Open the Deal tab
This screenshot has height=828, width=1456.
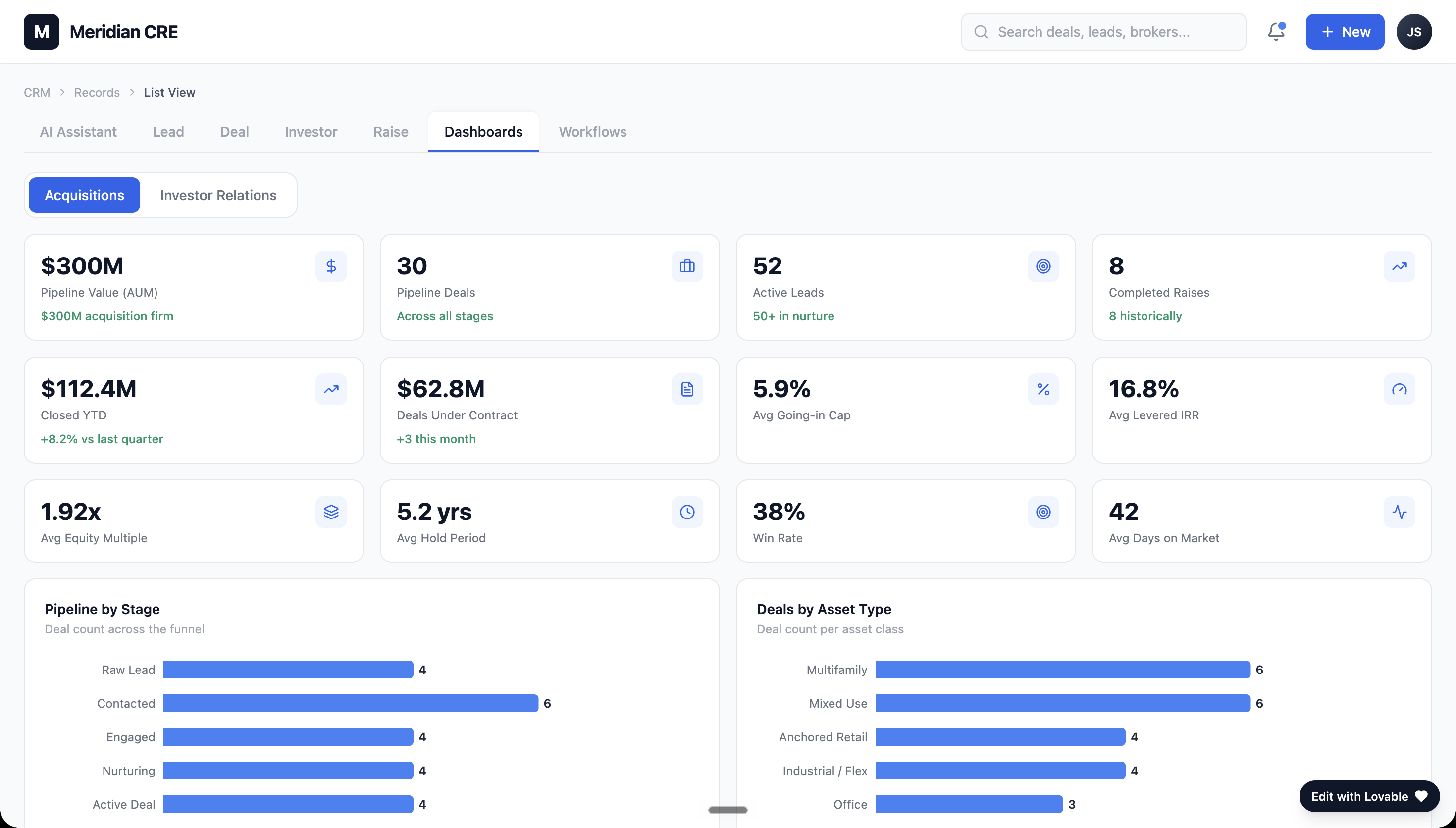pos(234,132)
